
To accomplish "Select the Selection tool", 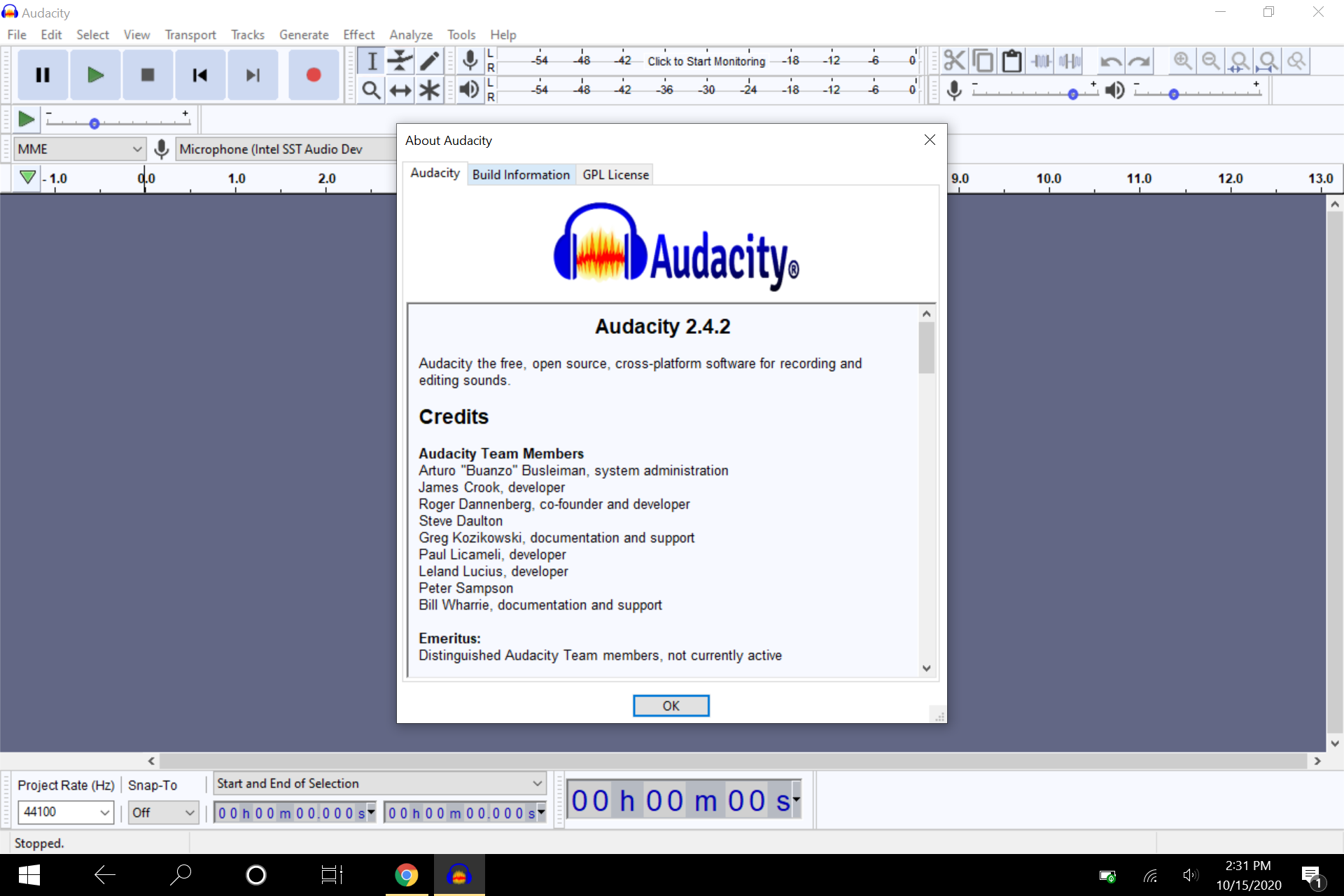I will [371, 61].
